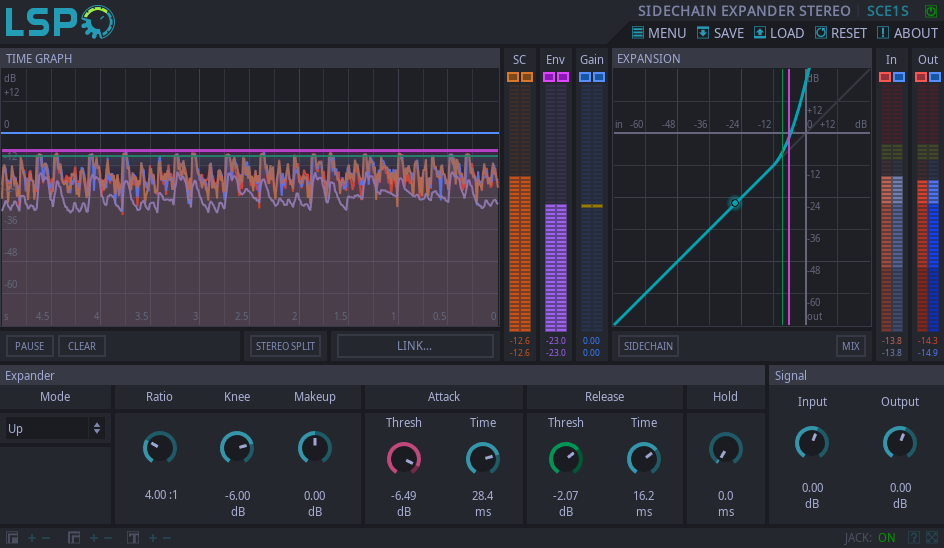
Task: Click the Knee knob
Action: (237, 448)
